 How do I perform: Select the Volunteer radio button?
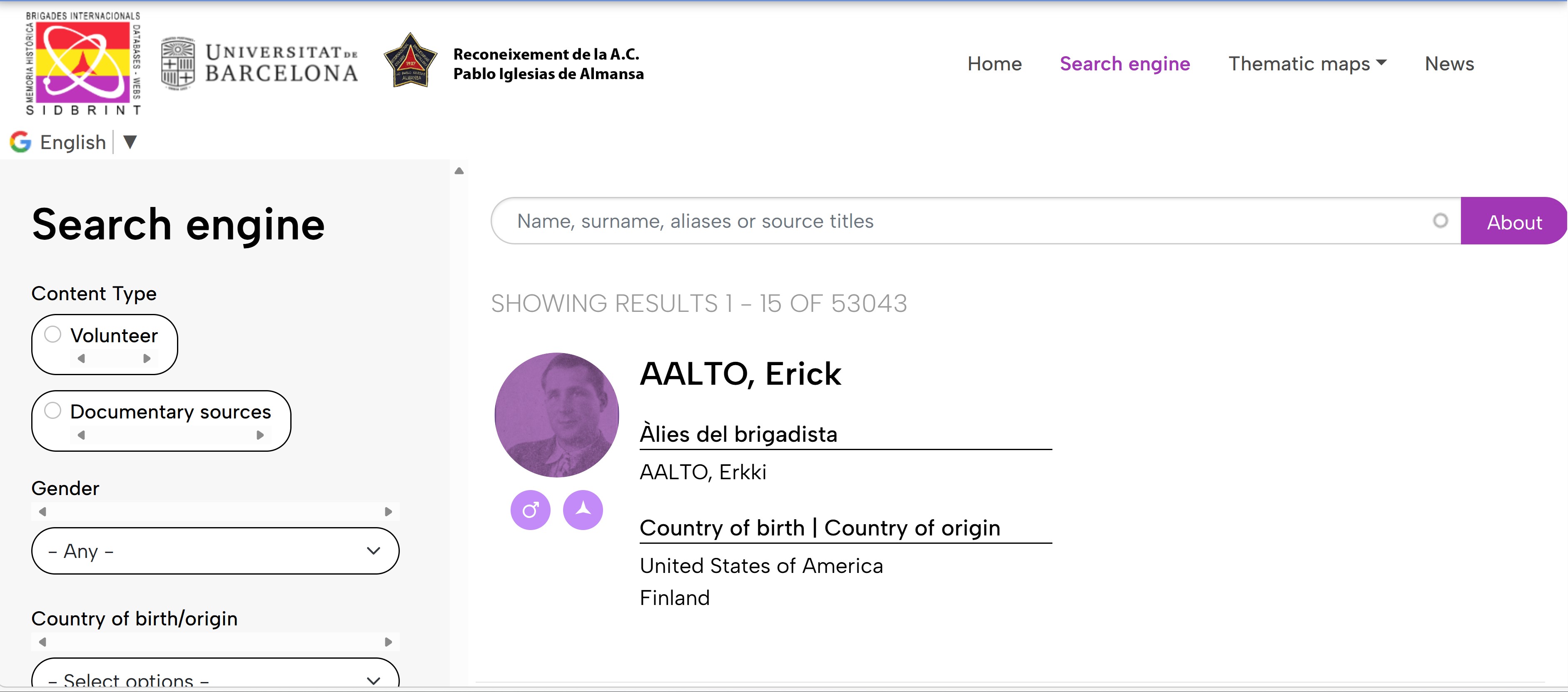(x=53, y=335)
